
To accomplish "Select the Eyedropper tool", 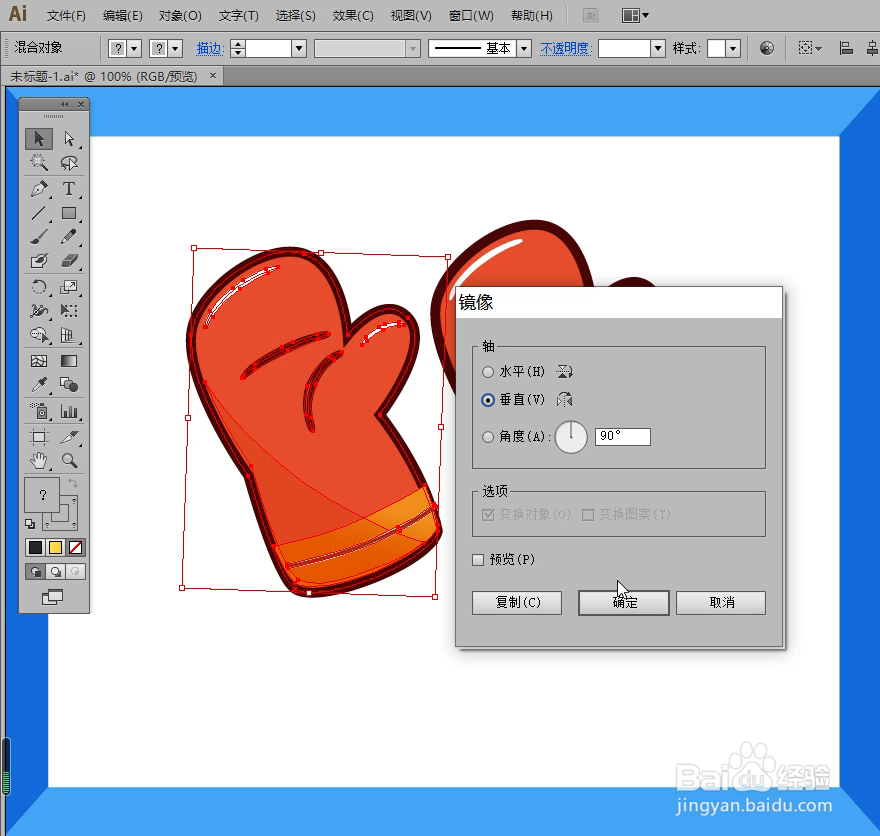I will click(x=39, y=385).
